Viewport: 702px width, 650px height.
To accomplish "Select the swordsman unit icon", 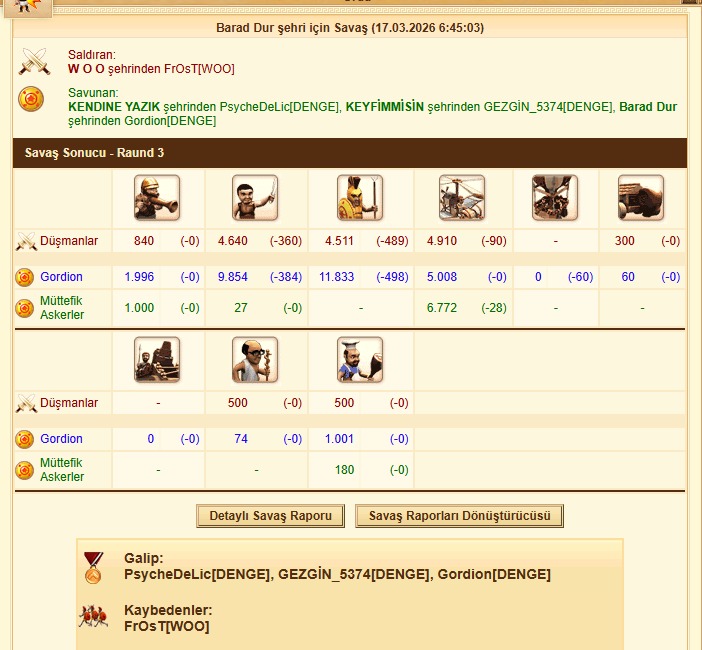I will (255, 197).
